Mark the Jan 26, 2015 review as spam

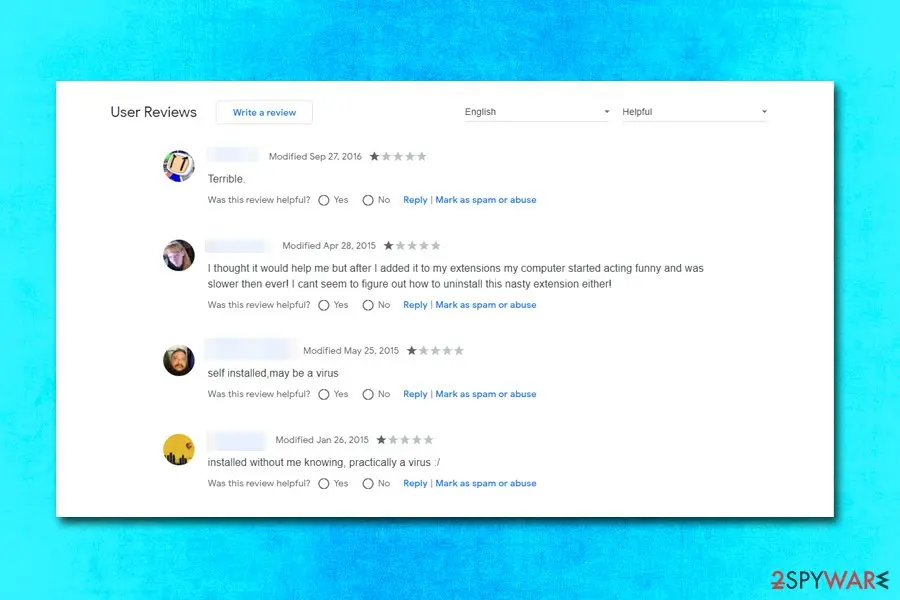point(486,483)
